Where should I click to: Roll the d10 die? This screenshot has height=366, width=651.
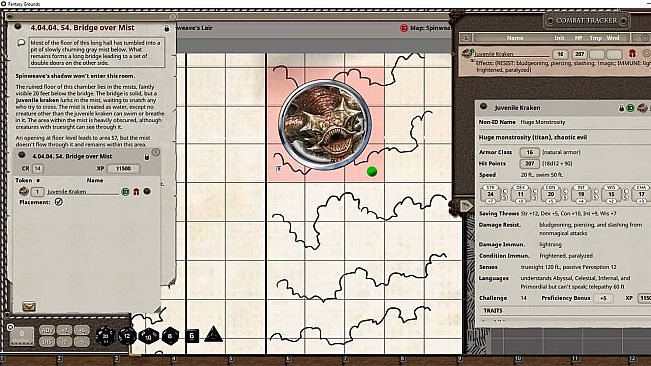click(148, 336)
